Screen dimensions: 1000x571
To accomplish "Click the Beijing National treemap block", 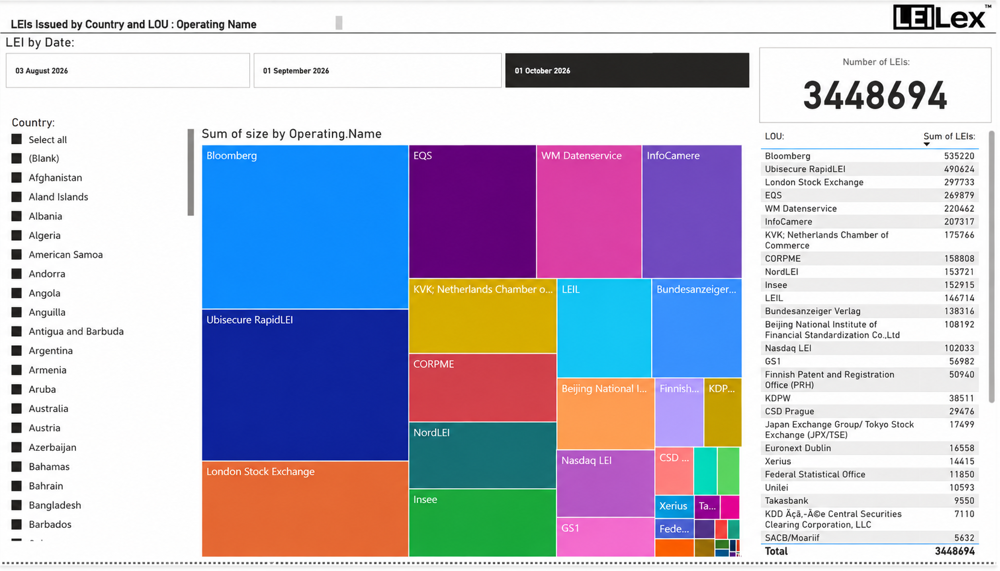I will click(605, 414).
